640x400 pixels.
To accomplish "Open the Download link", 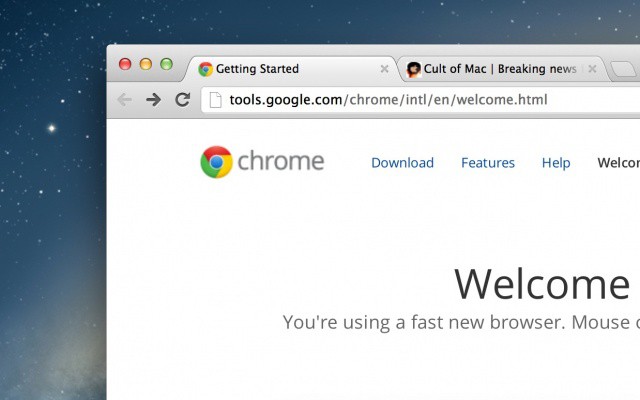I will [402, 162].
